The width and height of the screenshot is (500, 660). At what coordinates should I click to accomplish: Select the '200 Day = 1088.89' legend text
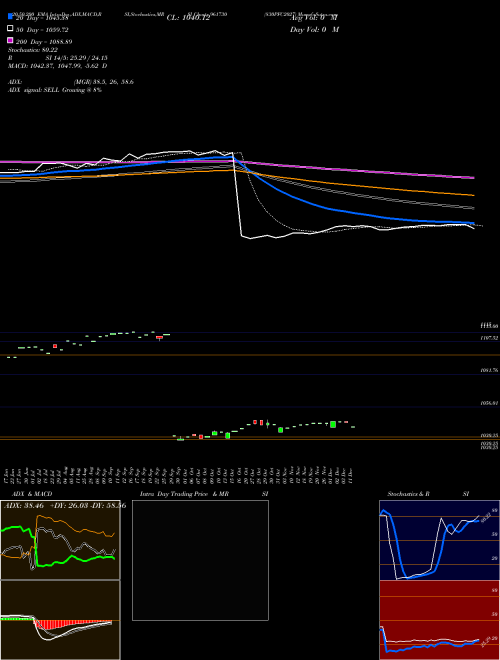[44, 42]
